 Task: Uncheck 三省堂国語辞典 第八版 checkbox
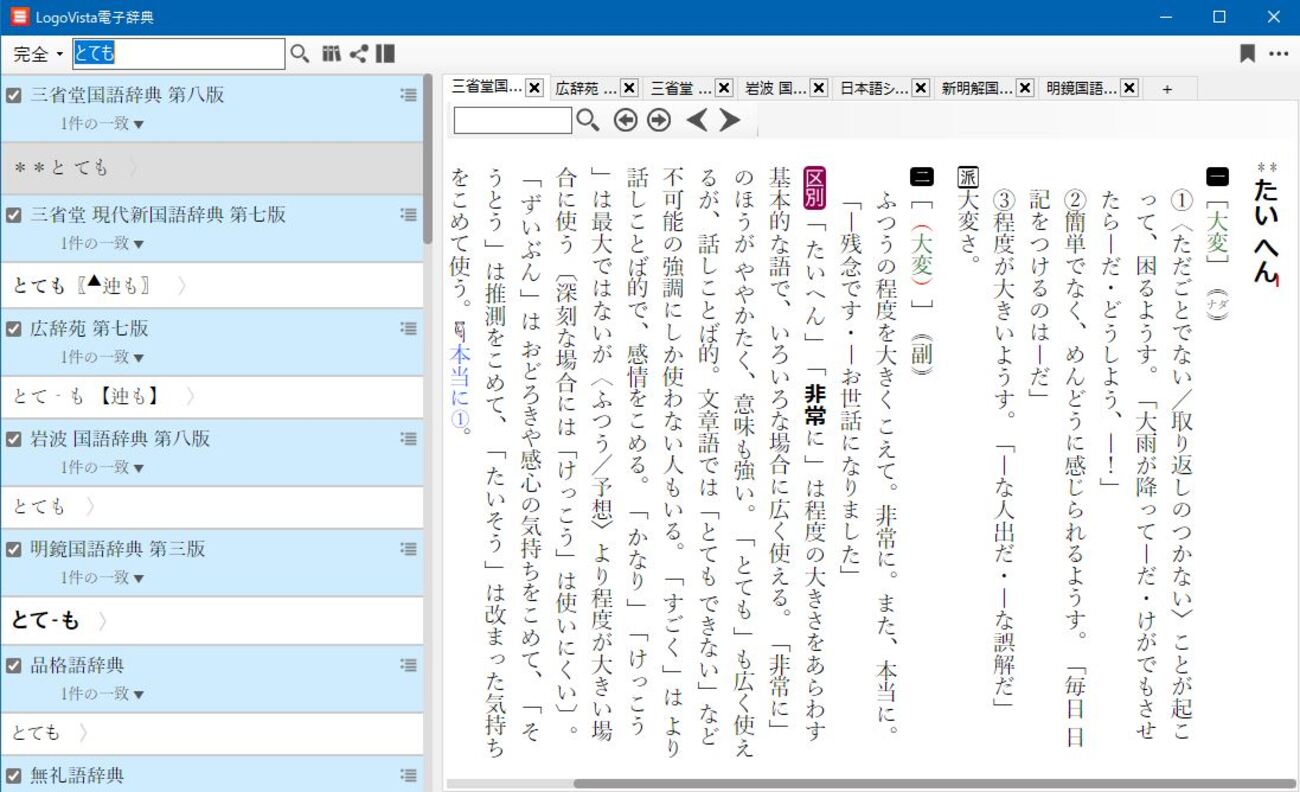14,95
